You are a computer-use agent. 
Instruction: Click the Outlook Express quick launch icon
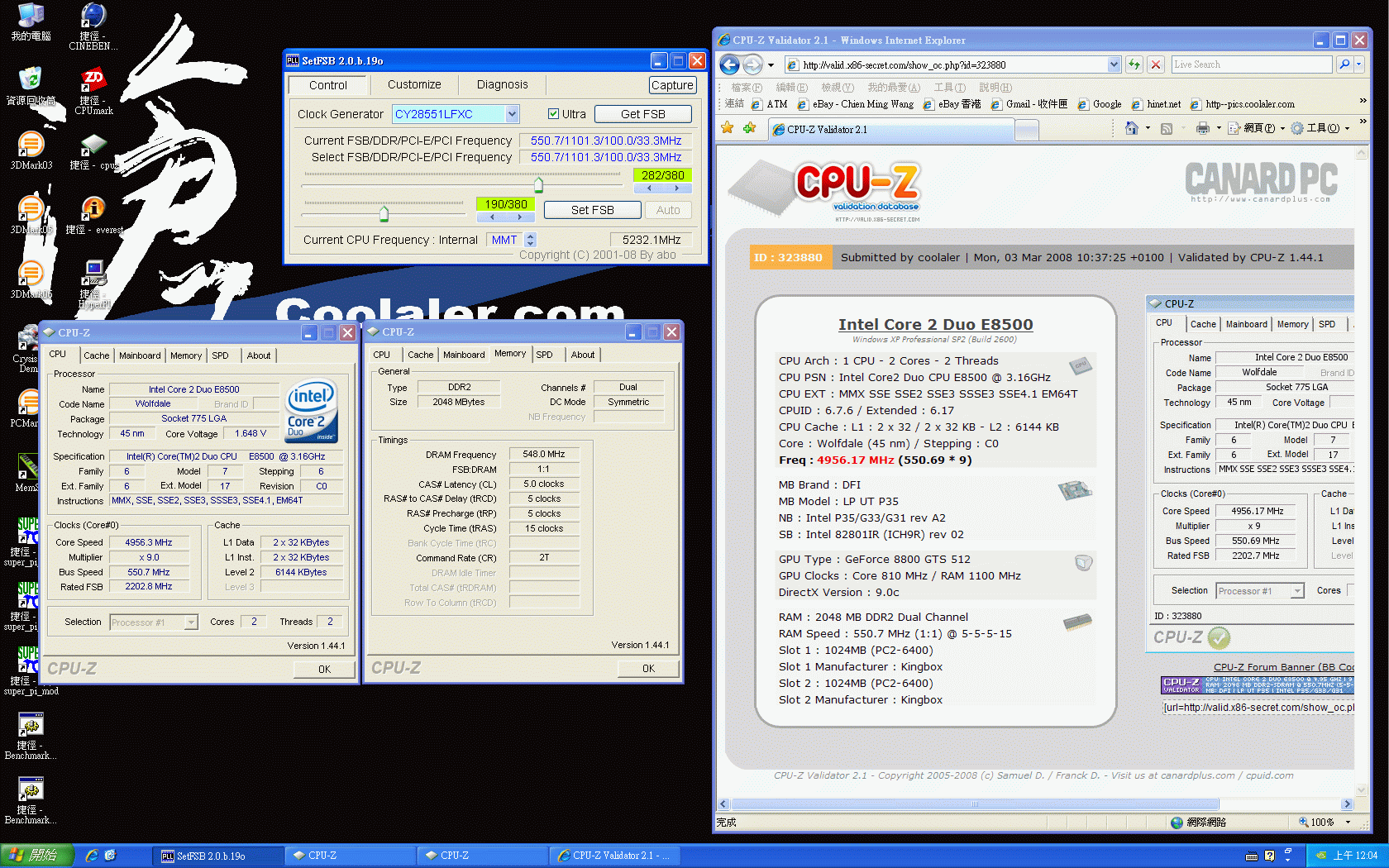(111, 856)
